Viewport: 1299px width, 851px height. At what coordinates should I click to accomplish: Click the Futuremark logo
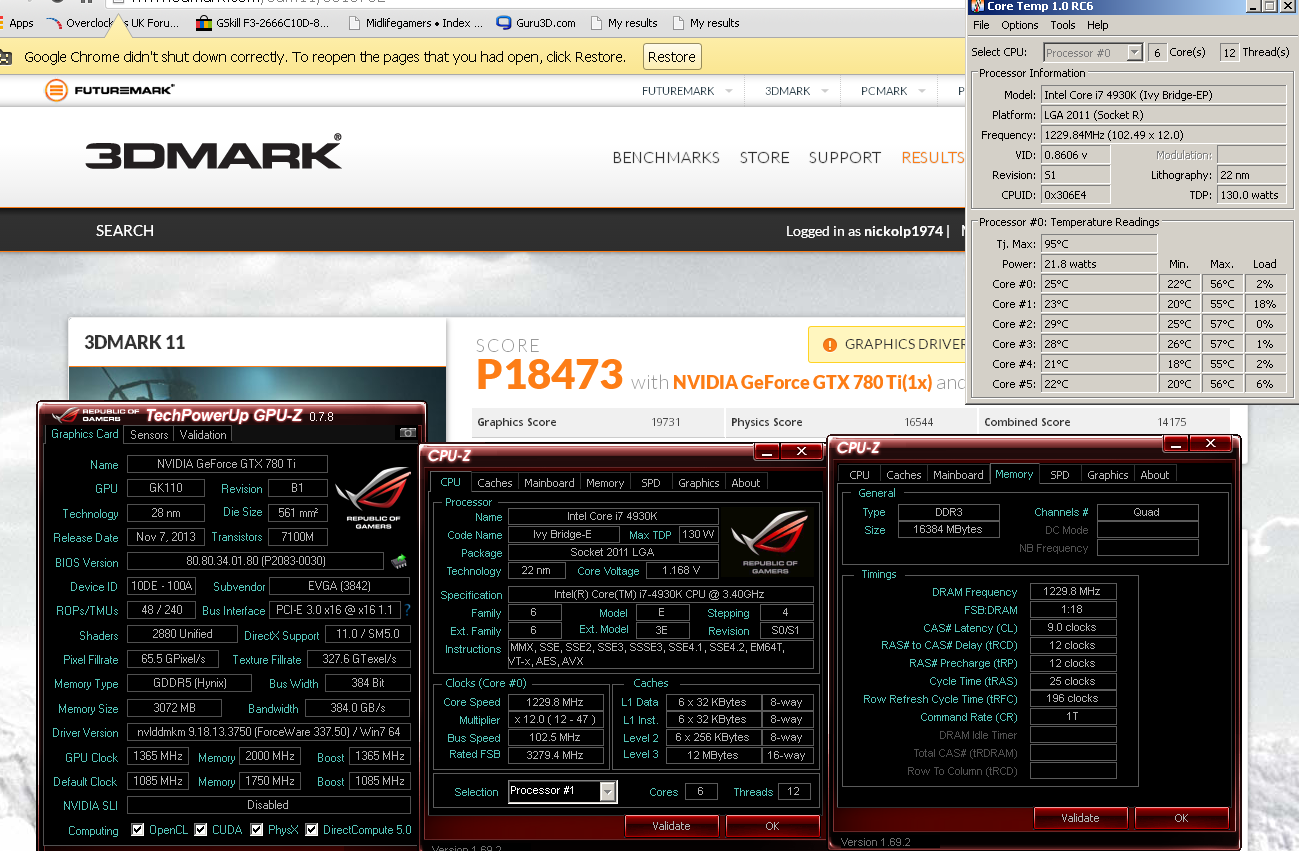pyautogui.click(x=110, y=91)
